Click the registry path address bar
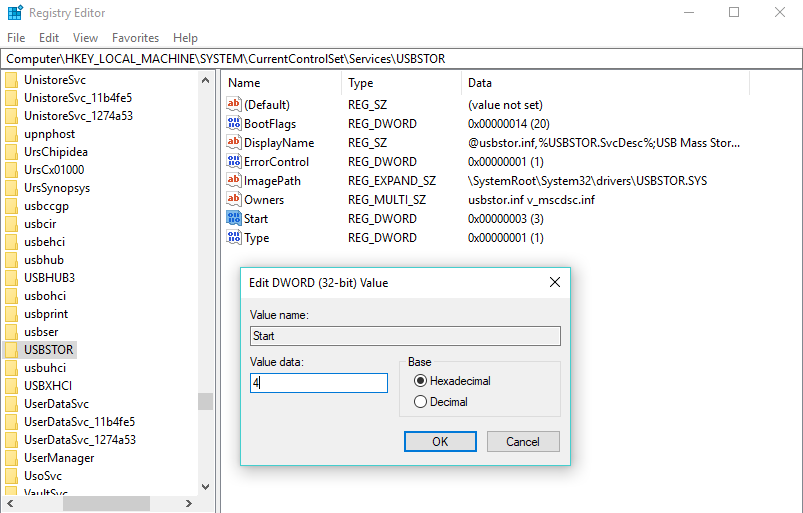The image size is (803, 513). coord(402,59)
